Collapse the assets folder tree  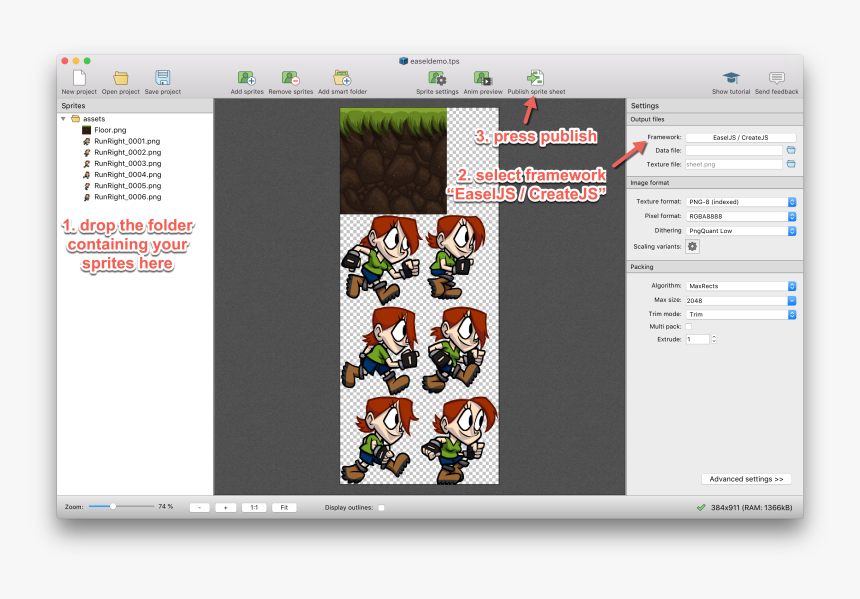(x=63, y=118)
